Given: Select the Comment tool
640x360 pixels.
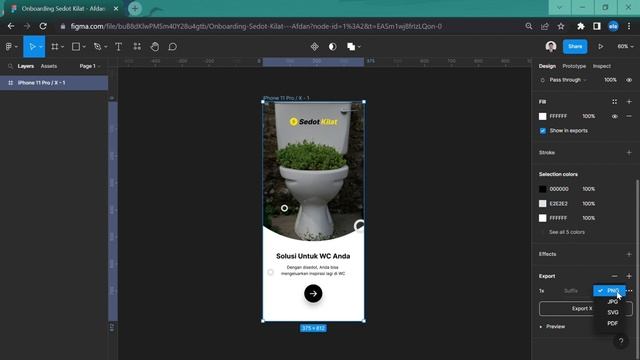Looking at the screenshot, I should point(172,47).
